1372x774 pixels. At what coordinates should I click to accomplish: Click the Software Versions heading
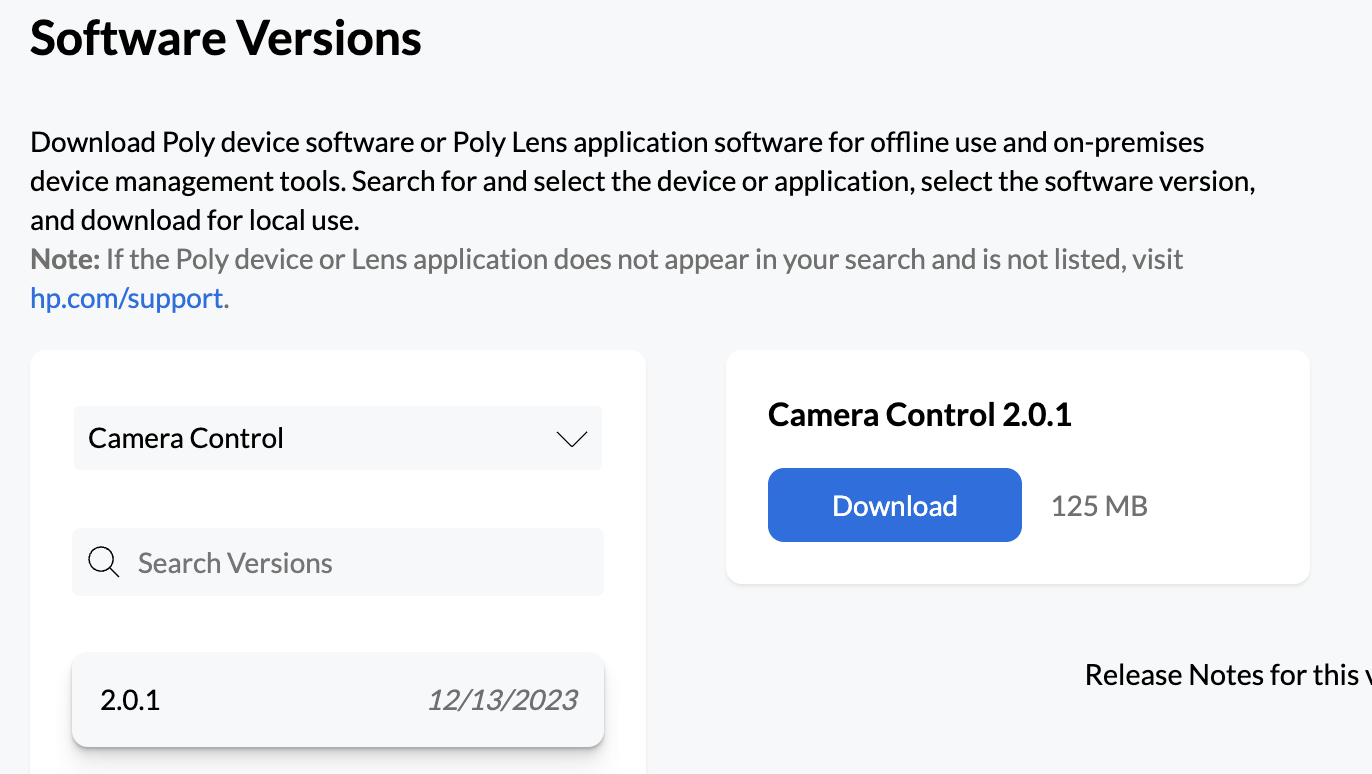[225, 38]
